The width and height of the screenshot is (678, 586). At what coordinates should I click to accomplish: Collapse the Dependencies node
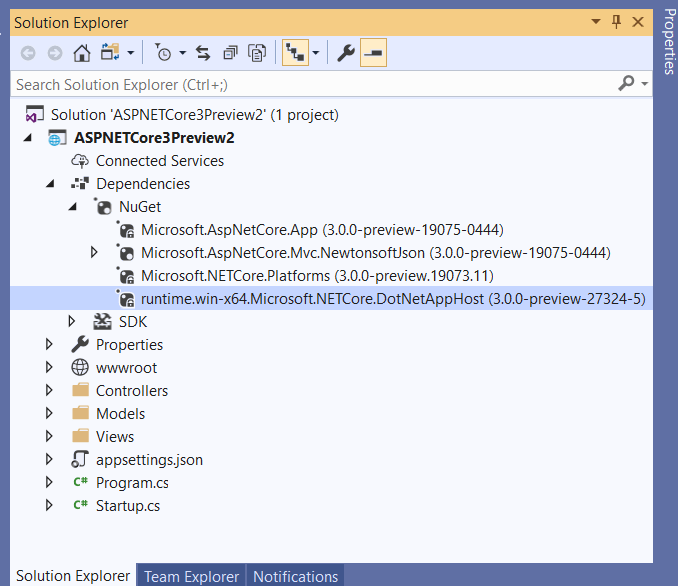tap(50, 184)
